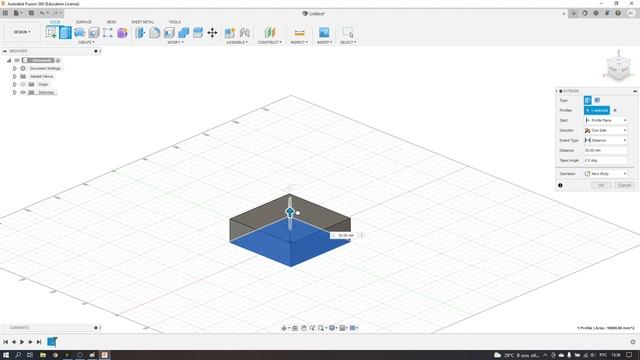Image resolution: width=640 pixels, height=360 pixels.
Task: Click the Select tool icon
Action: click(348, 32)
